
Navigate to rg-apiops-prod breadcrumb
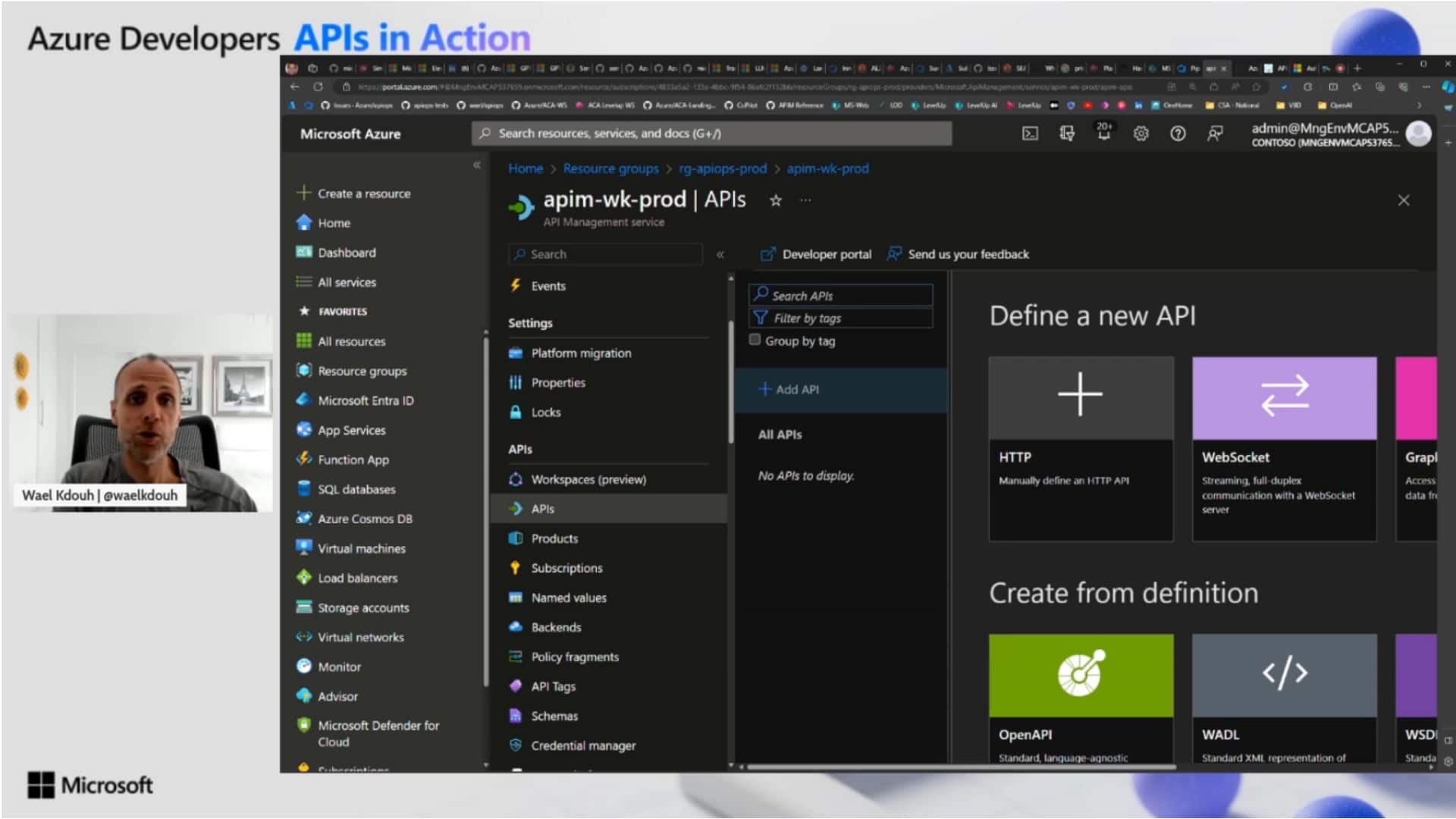(x=722, y=168)
